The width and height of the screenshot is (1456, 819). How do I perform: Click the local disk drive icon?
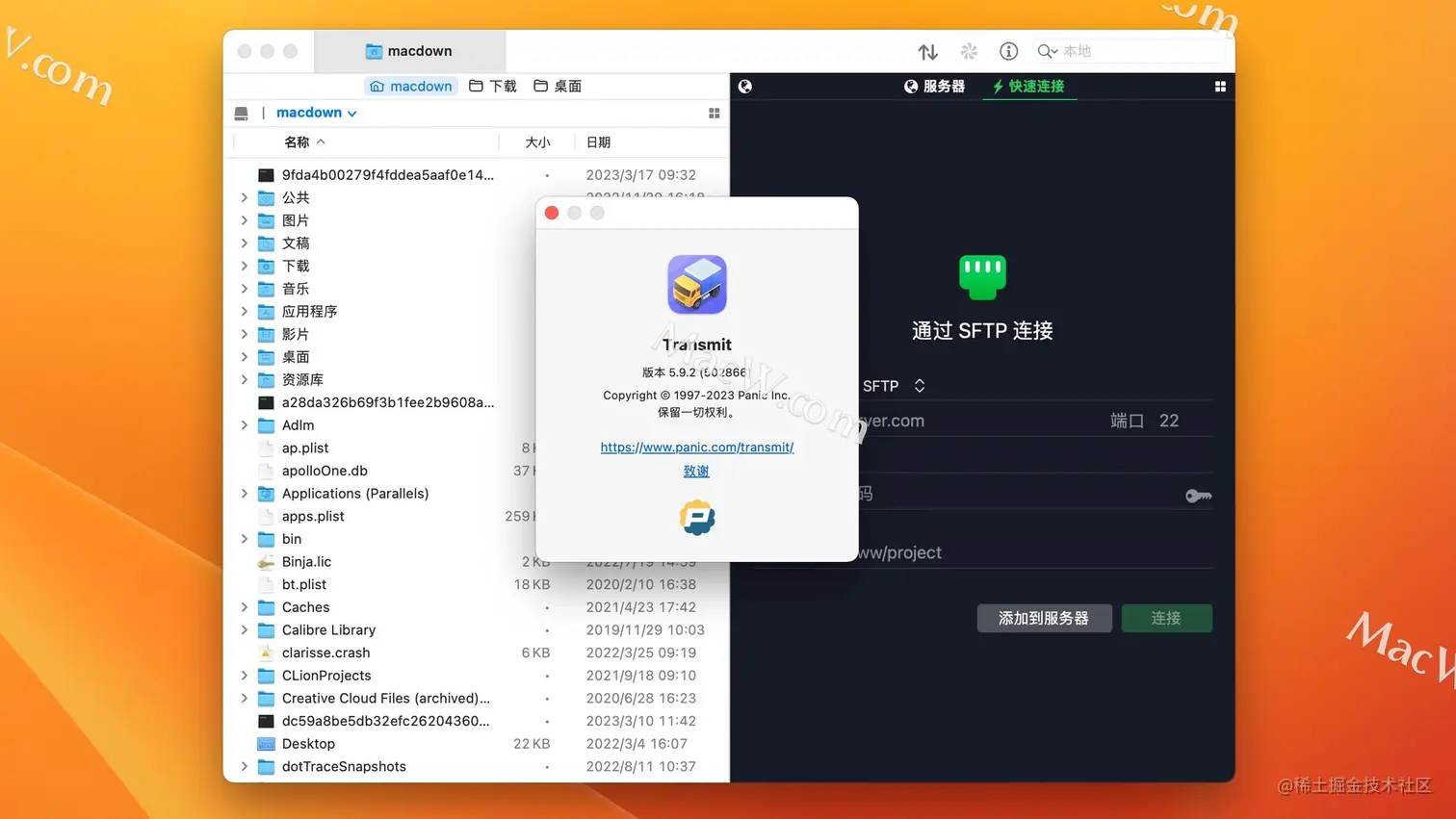(x=241, y=113)
